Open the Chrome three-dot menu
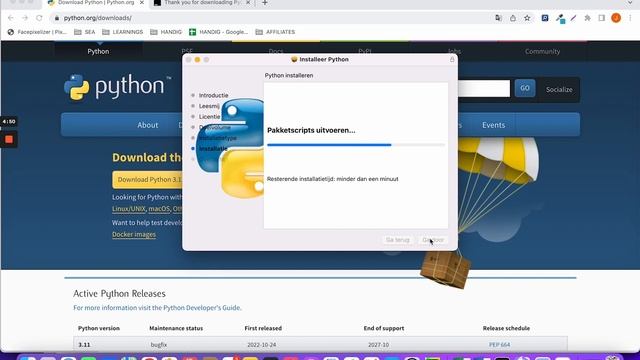 point(631,18)
